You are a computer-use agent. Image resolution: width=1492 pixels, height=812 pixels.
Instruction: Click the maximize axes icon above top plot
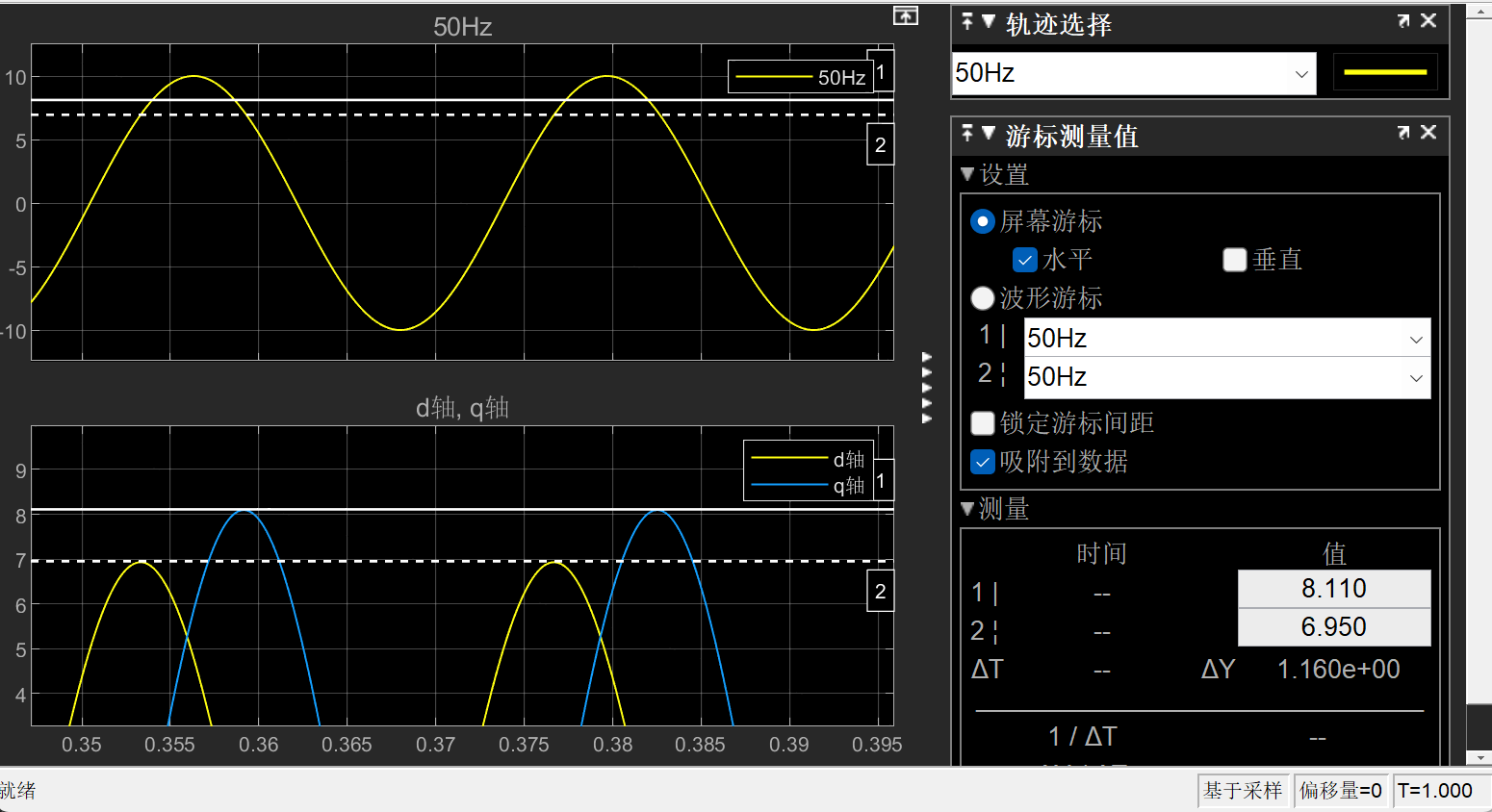point(905,15)
